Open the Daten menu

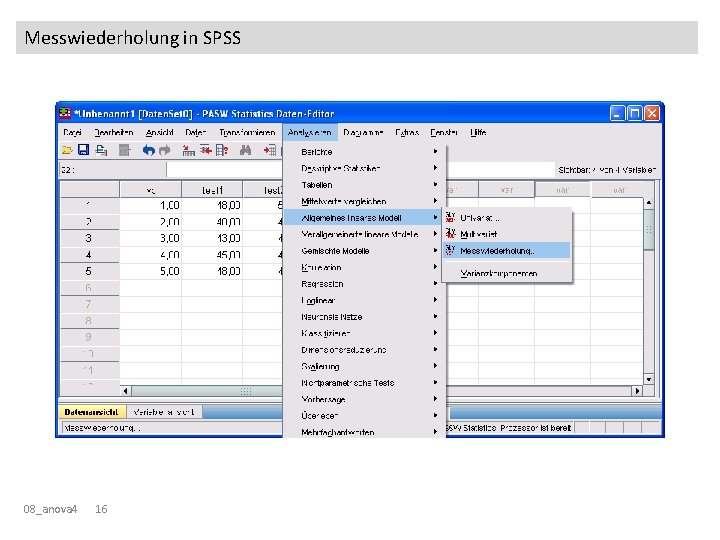[x=196, y=132]
